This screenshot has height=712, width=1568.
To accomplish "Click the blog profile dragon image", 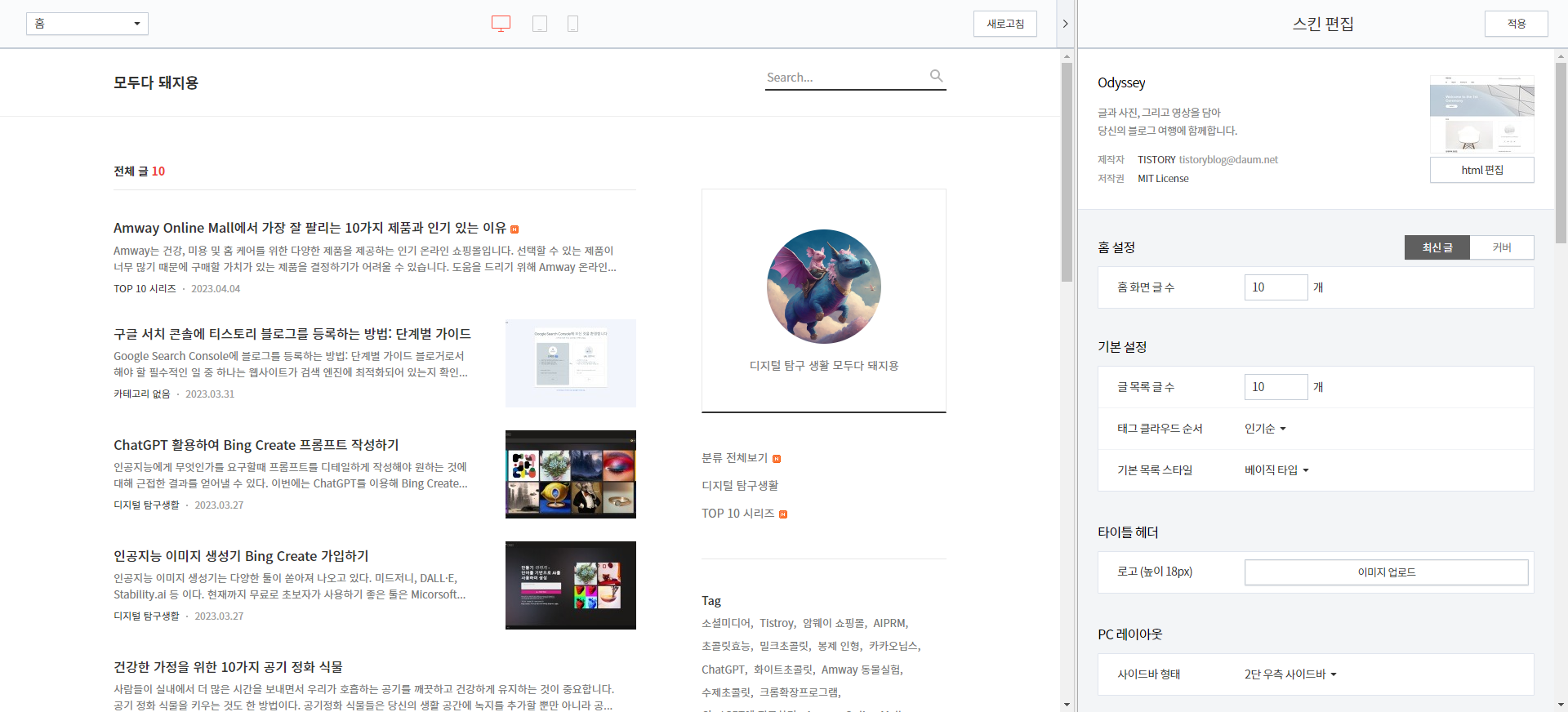I will (824, 287).
